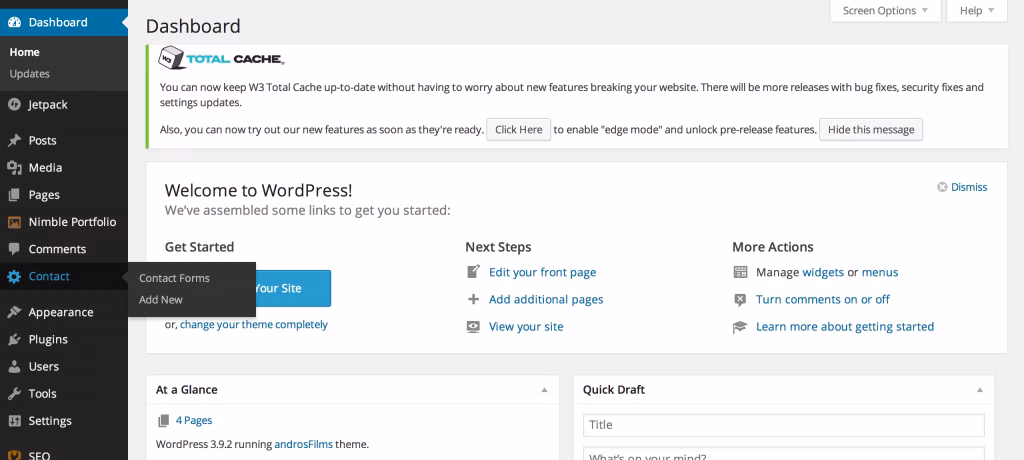Image resolution: width=1024 pixels, height=460 pixels.
Task: Open Edit your front page link
Action: pyautogui.click(x=543, y=272)
